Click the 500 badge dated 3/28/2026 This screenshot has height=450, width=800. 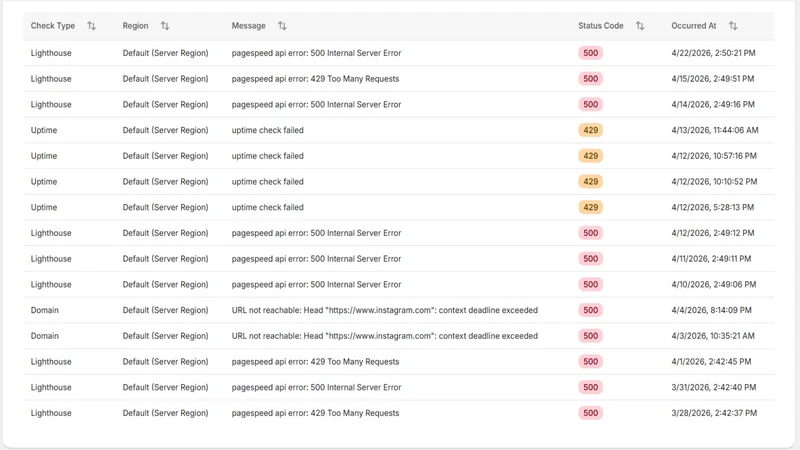point(590,413)
